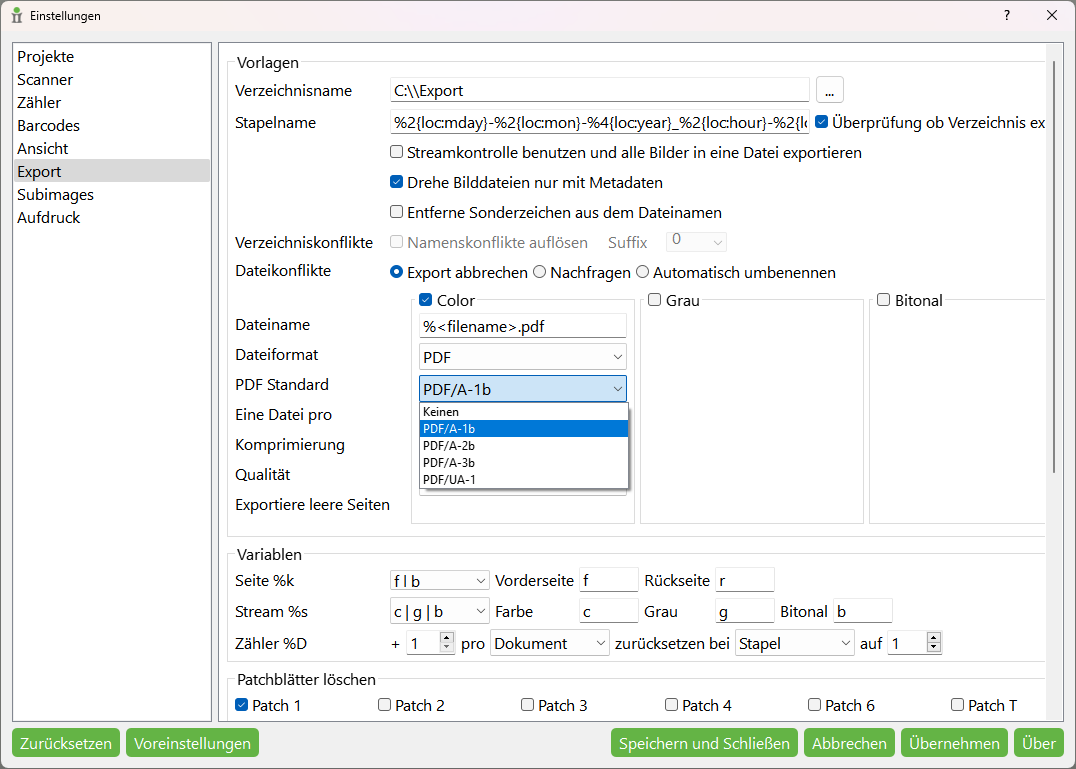Open the Subimages settings page
This screenshot has width=1076, height=769.
pos(111,194)
